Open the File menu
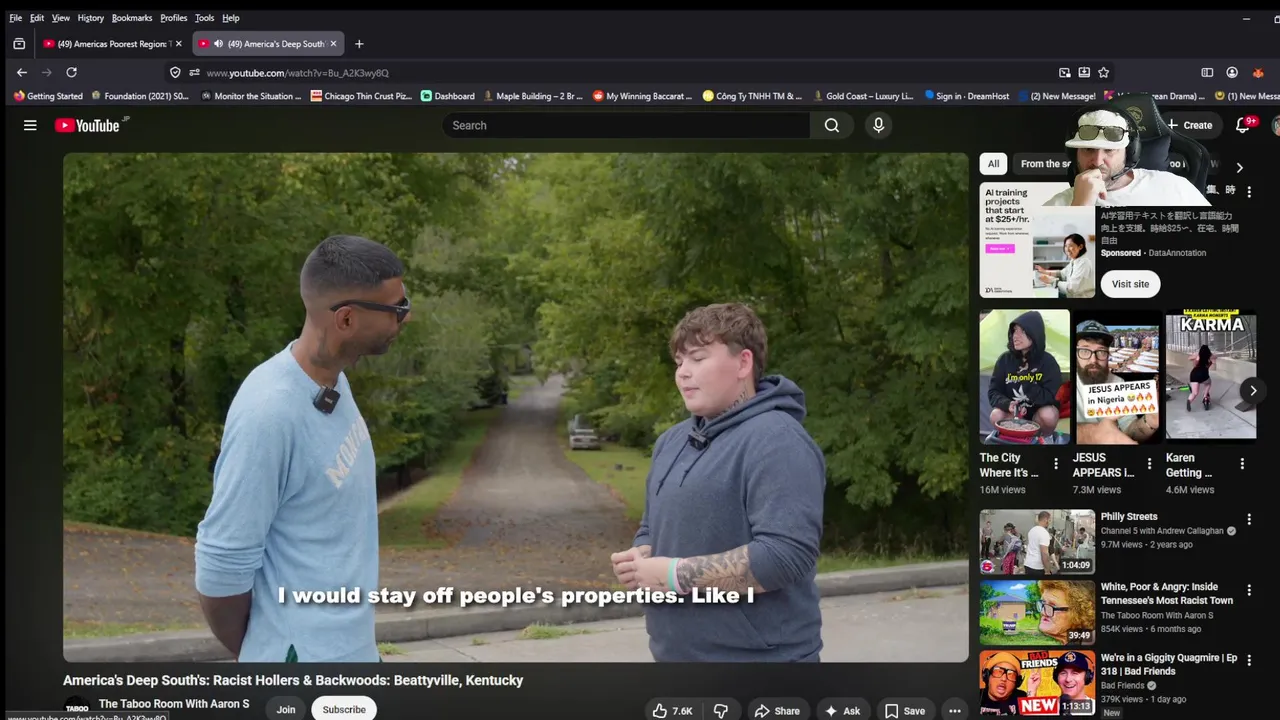Screen dimensions: 1280x720 point(16,18)
